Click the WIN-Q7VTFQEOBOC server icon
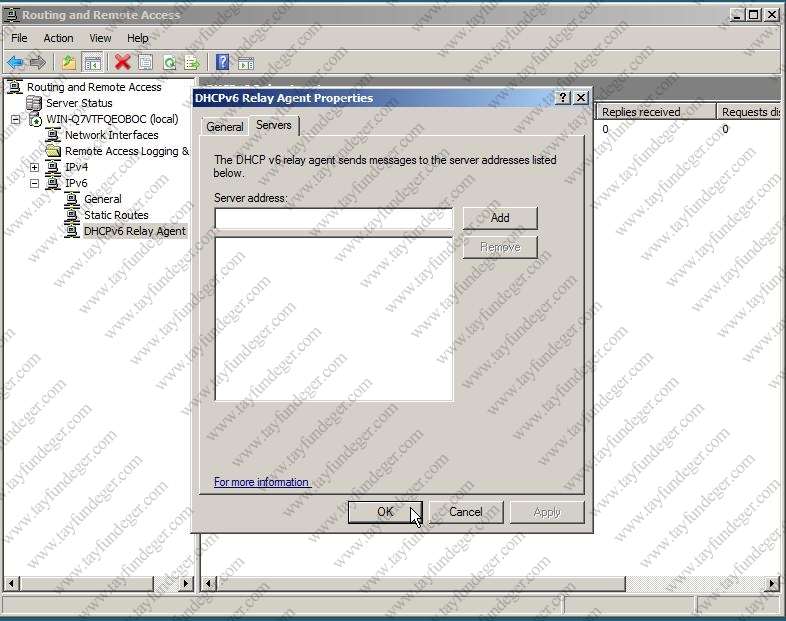 tap(35, 119)
